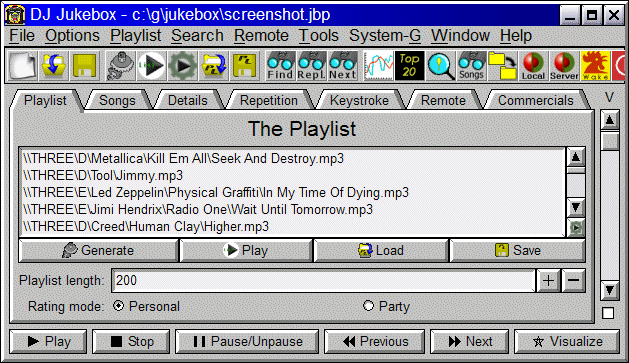Click the Visualize button
Image resolution: width=629 pixels, height=363 pixels.
[567, 342]
